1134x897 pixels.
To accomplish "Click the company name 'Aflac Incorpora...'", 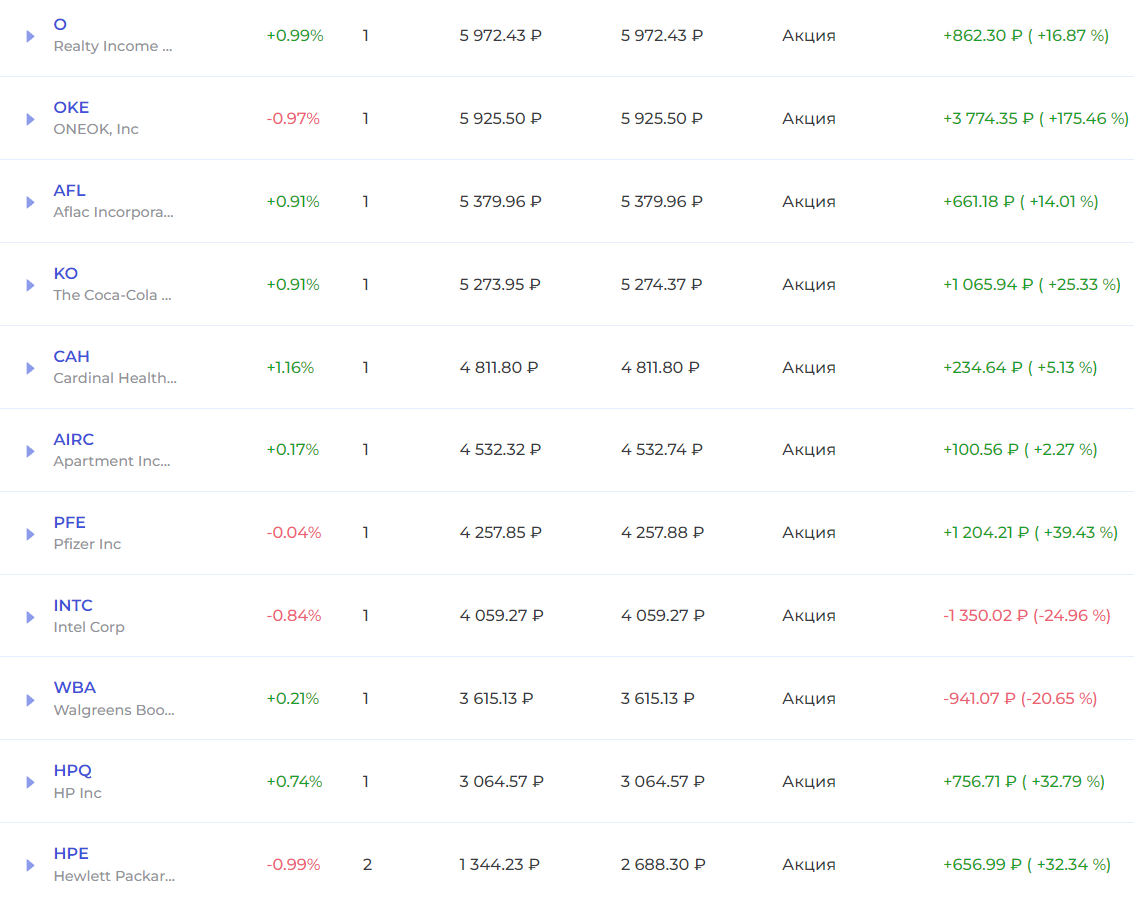I will point(114,212).
